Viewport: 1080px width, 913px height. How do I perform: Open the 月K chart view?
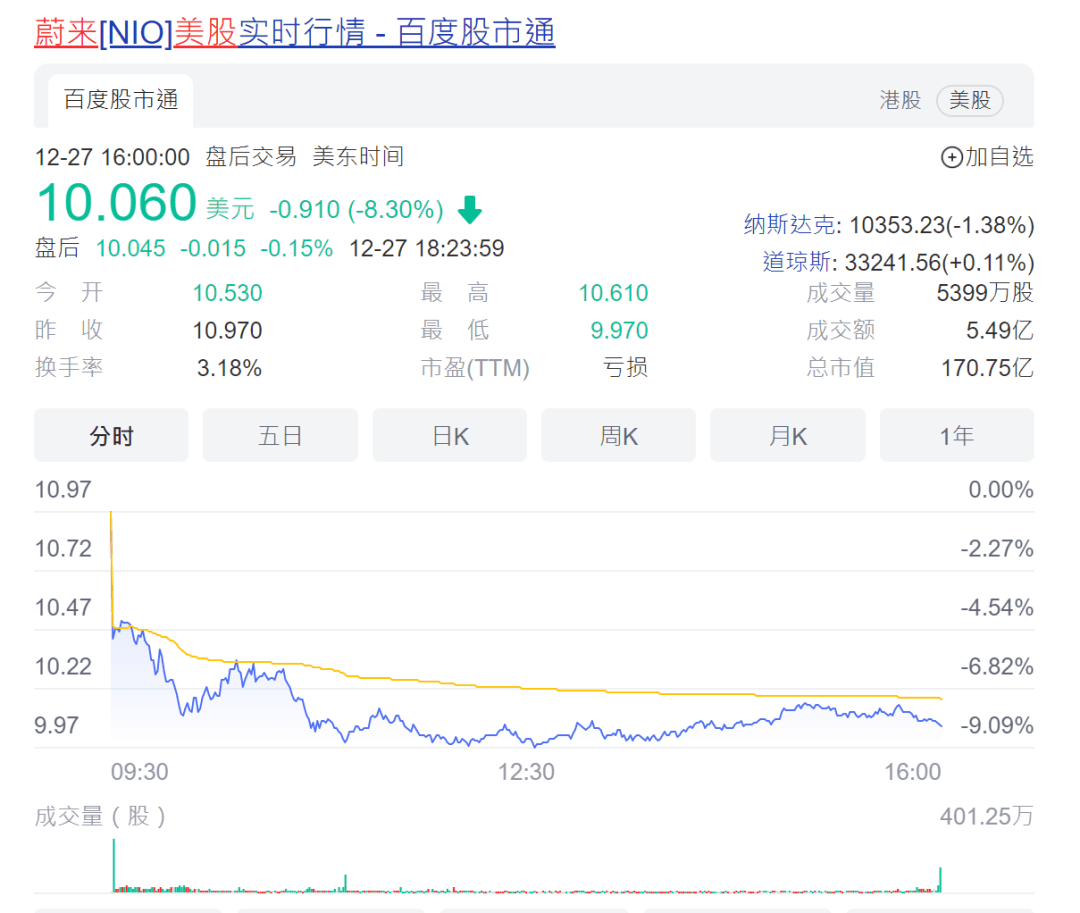787,436
